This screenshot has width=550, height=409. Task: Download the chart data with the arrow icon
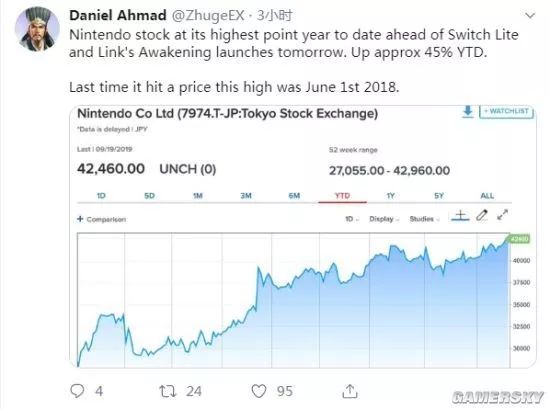click(468, 112)
